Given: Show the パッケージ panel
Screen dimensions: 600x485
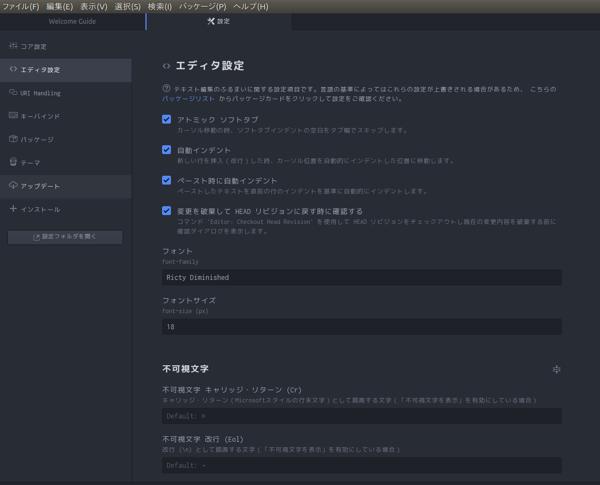Looking at the screenshot, I should point(66,140).
